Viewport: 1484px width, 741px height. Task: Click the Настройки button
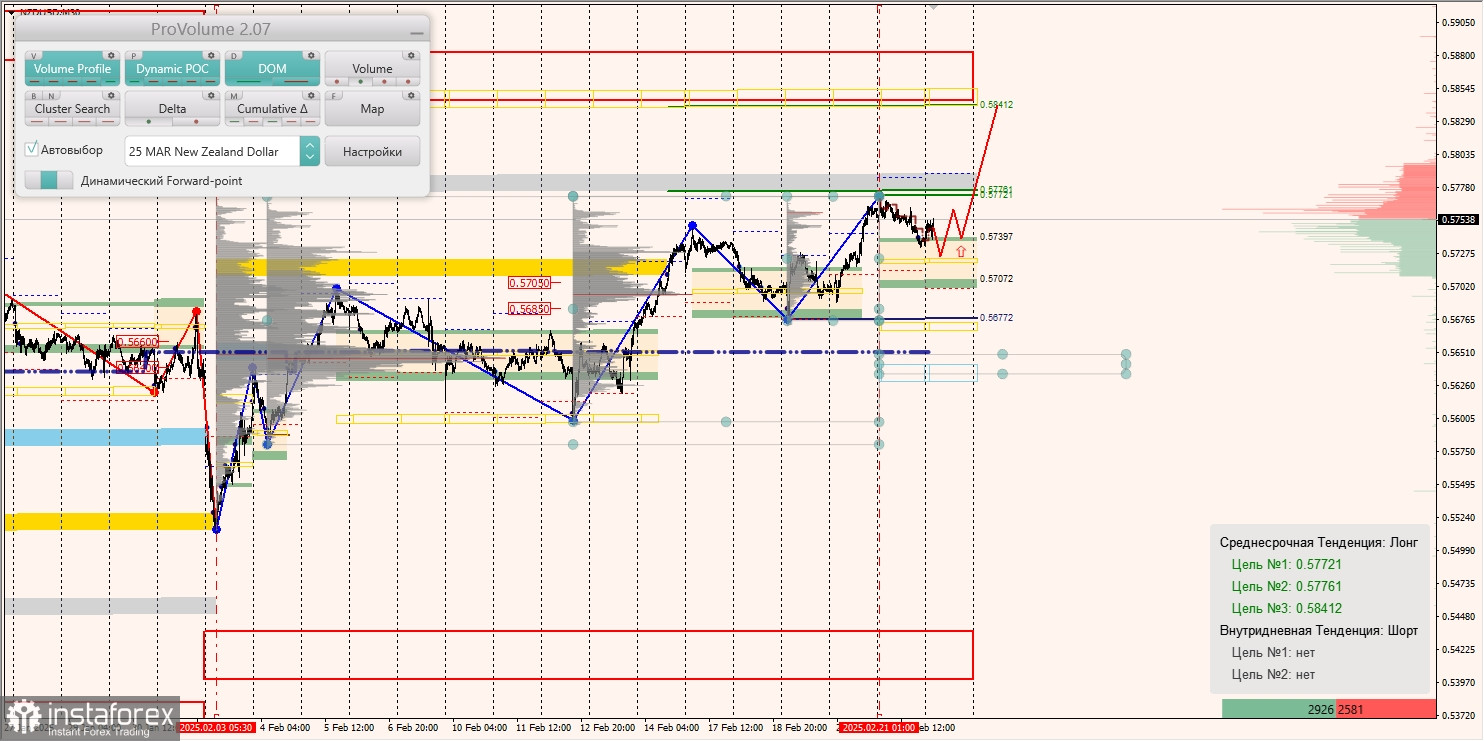click(372, 151)
